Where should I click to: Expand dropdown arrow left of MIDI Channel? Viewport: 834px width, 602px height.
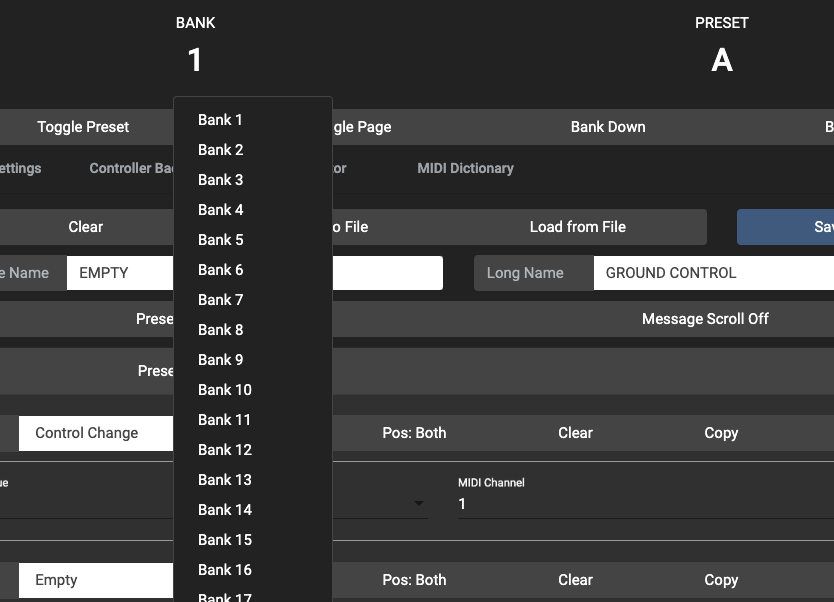pyautogui.click(x=419, y=503)
